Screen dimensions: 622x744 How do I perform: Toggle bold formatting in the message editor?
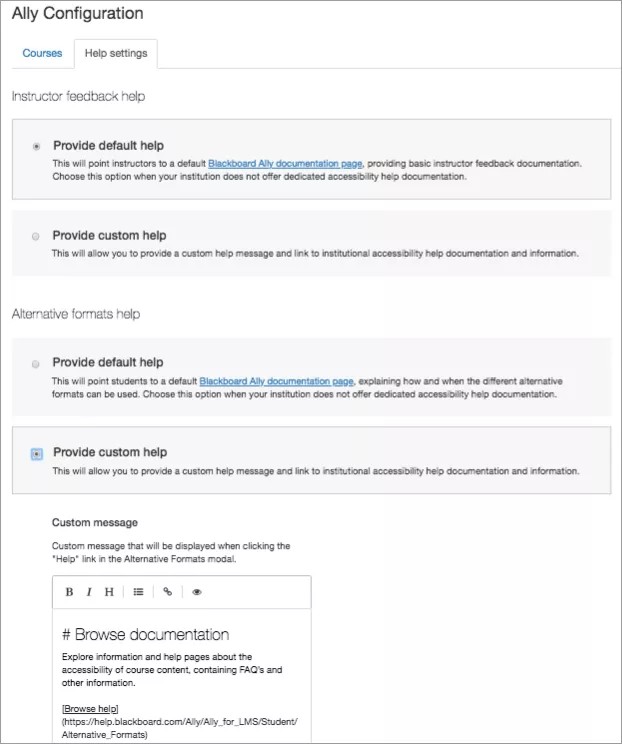tap(70, 592)
